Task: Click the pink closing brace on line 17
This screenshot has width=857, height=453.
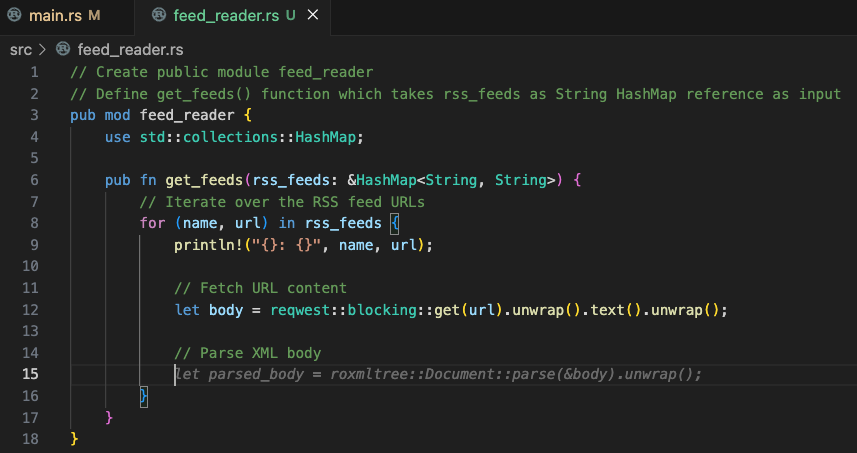Action: (x=109, y=417)
